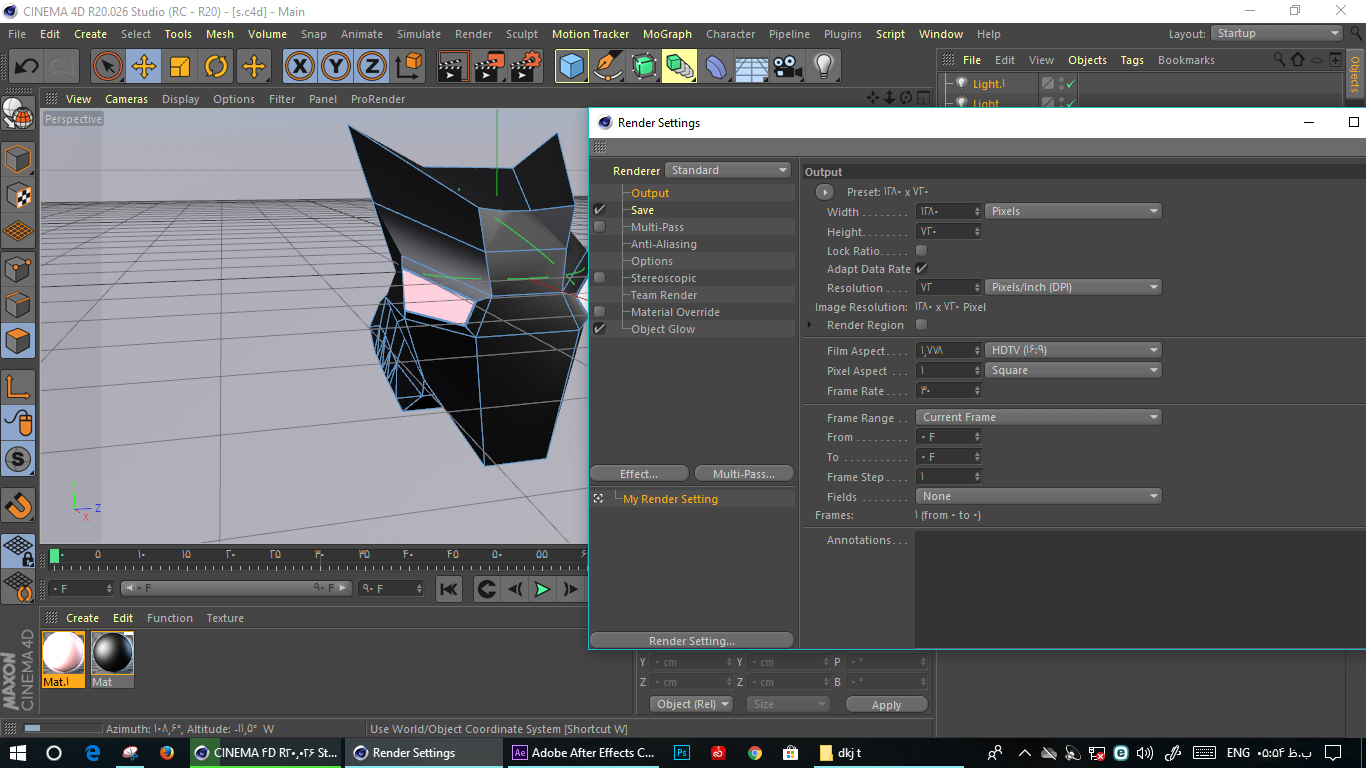The height and width of the screenshot is (768, 1366).
Task: Switch to Polygons mode
Action: click(x=18, y=341)
